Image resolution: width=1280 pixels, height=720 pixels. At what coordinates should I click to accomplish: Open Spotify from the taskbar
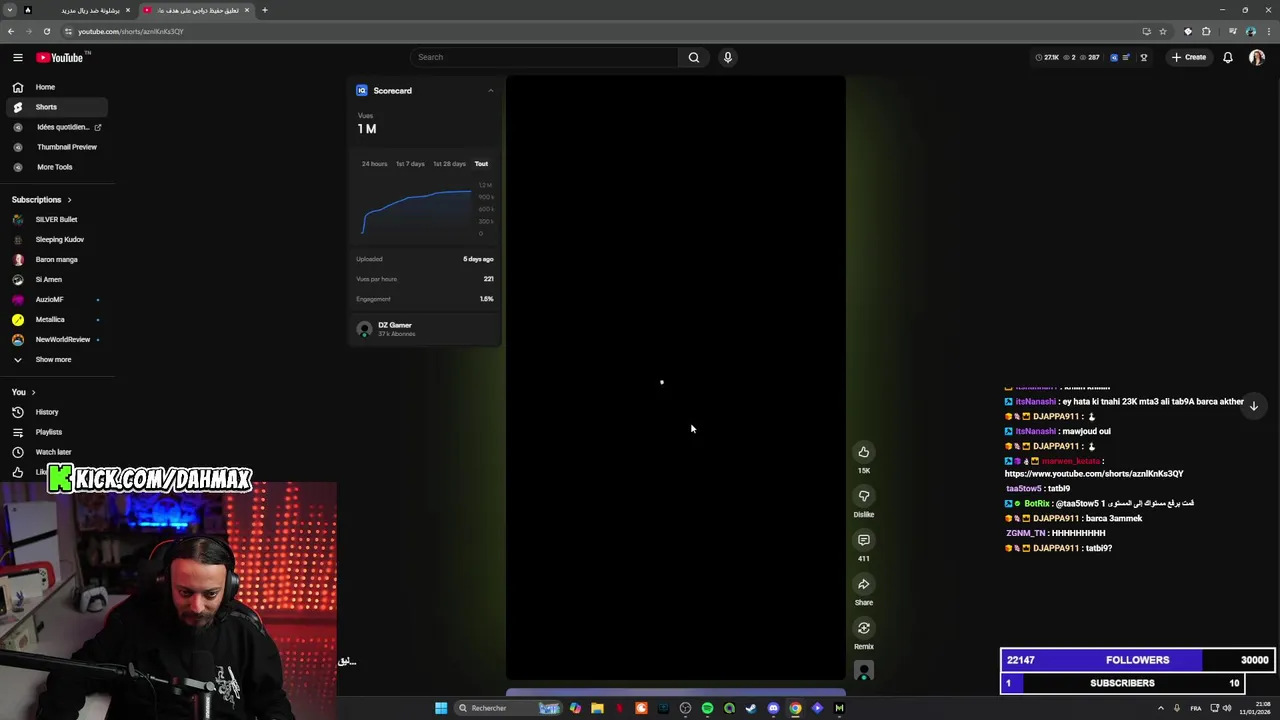pos(707,708)
